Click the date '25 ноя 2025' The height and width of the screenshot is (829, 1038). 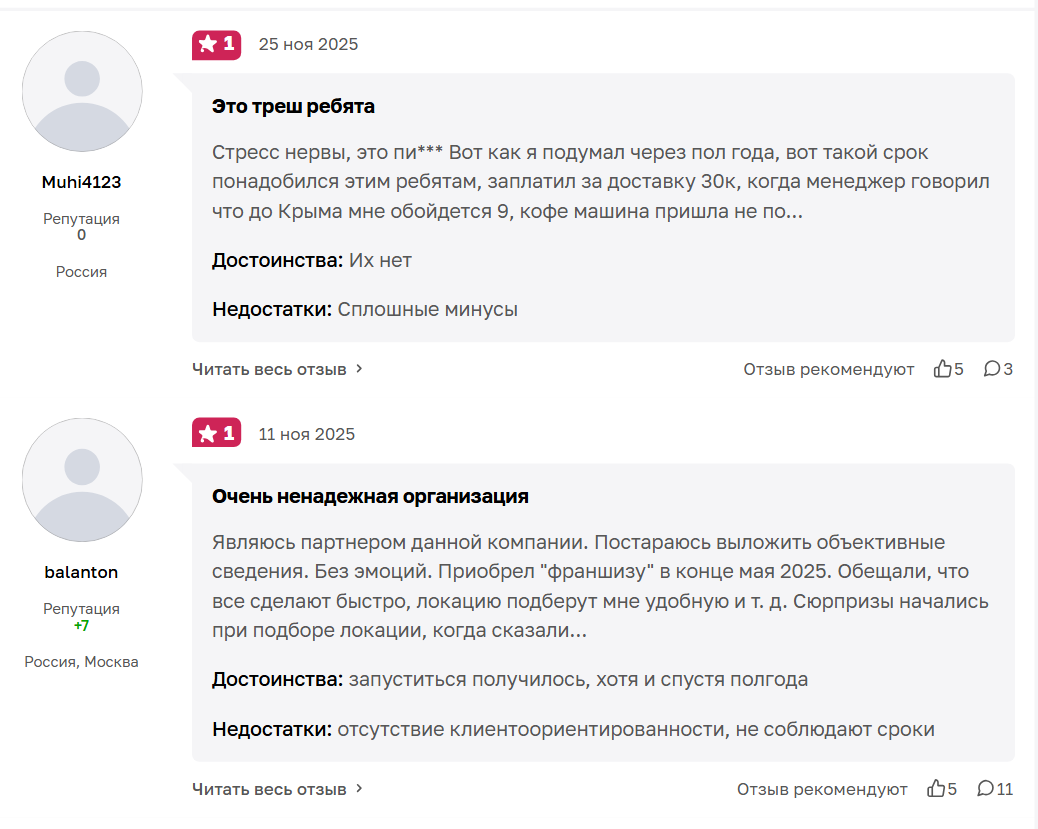click(x=308, y=44)
